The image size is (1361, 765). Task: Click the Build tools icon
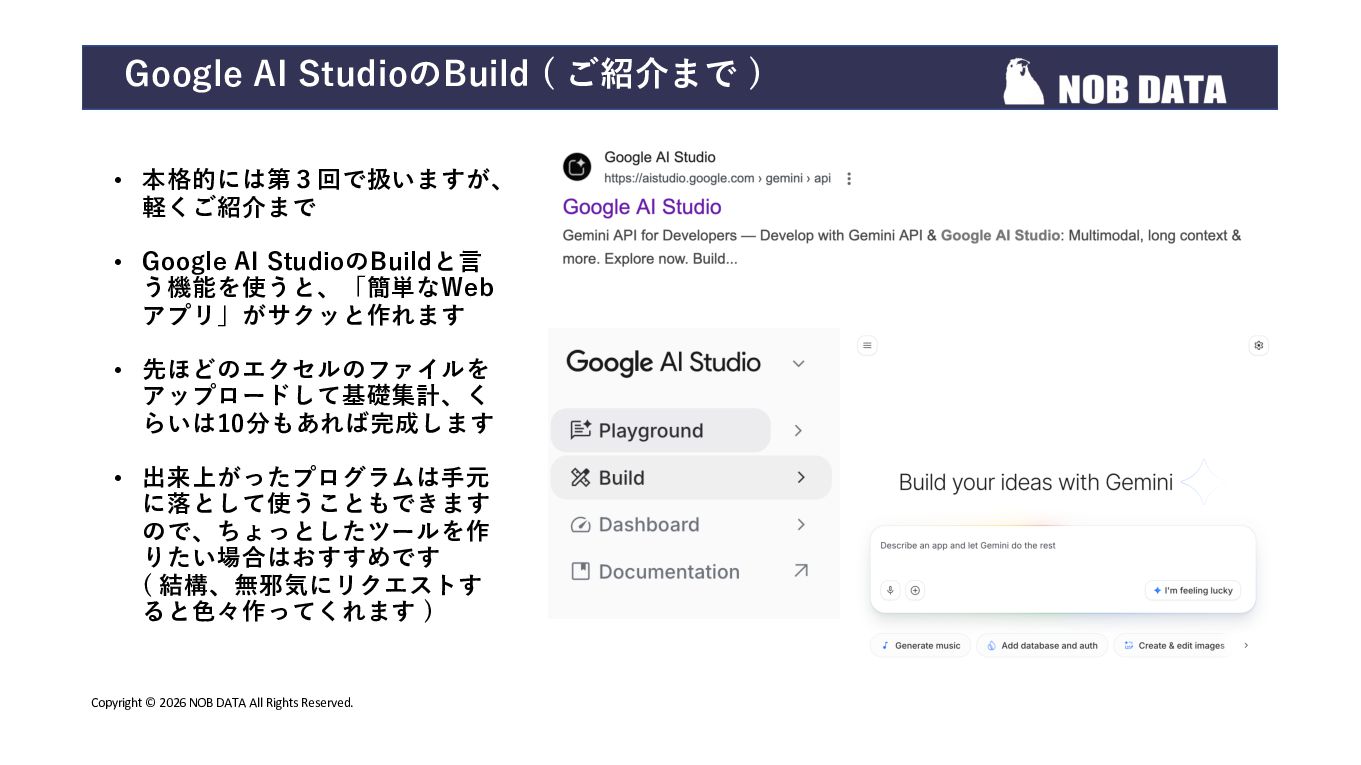[580, 477]
